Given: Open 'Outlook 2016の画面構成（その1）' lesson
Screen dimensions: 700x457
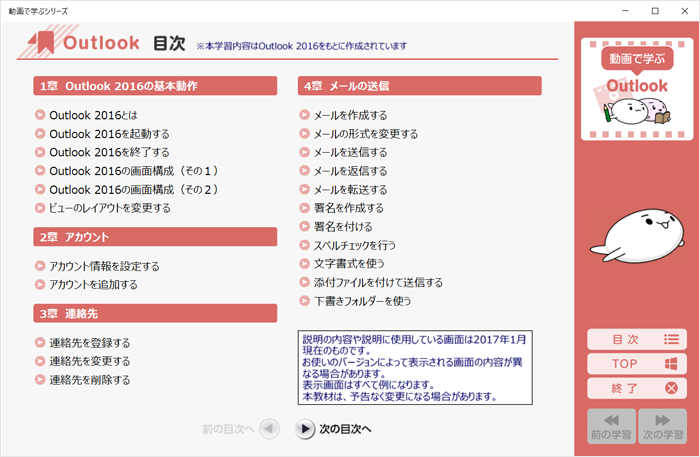Looking at the screenshot, I should 134,171.
